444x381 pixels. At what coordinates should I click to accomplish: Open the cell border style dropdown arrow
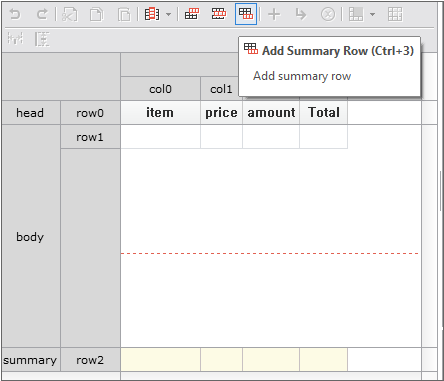pyautogui.click(x=372, y=14)
